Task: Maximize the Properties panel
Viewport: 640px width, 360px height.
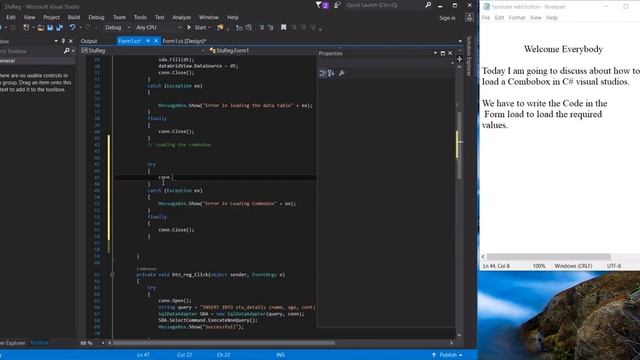Action: [443, 53]
